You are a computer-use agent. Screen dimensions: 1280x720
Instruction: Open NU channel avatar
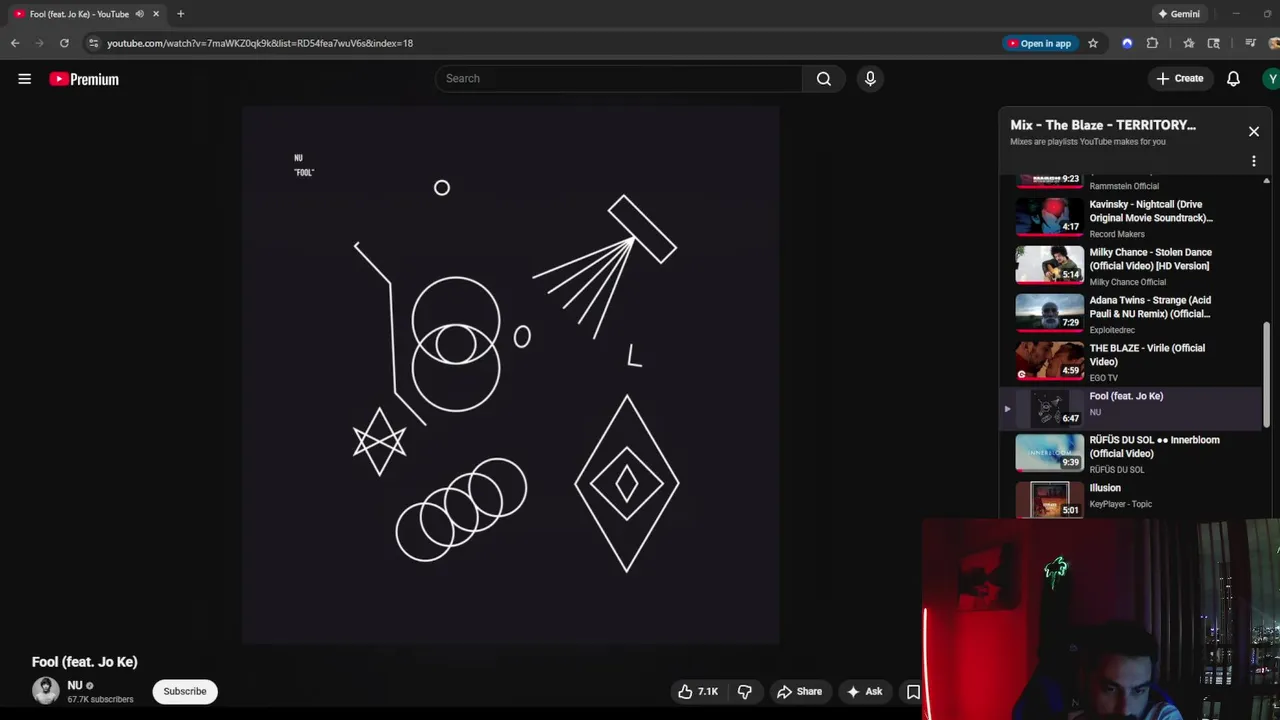point(46,691)
